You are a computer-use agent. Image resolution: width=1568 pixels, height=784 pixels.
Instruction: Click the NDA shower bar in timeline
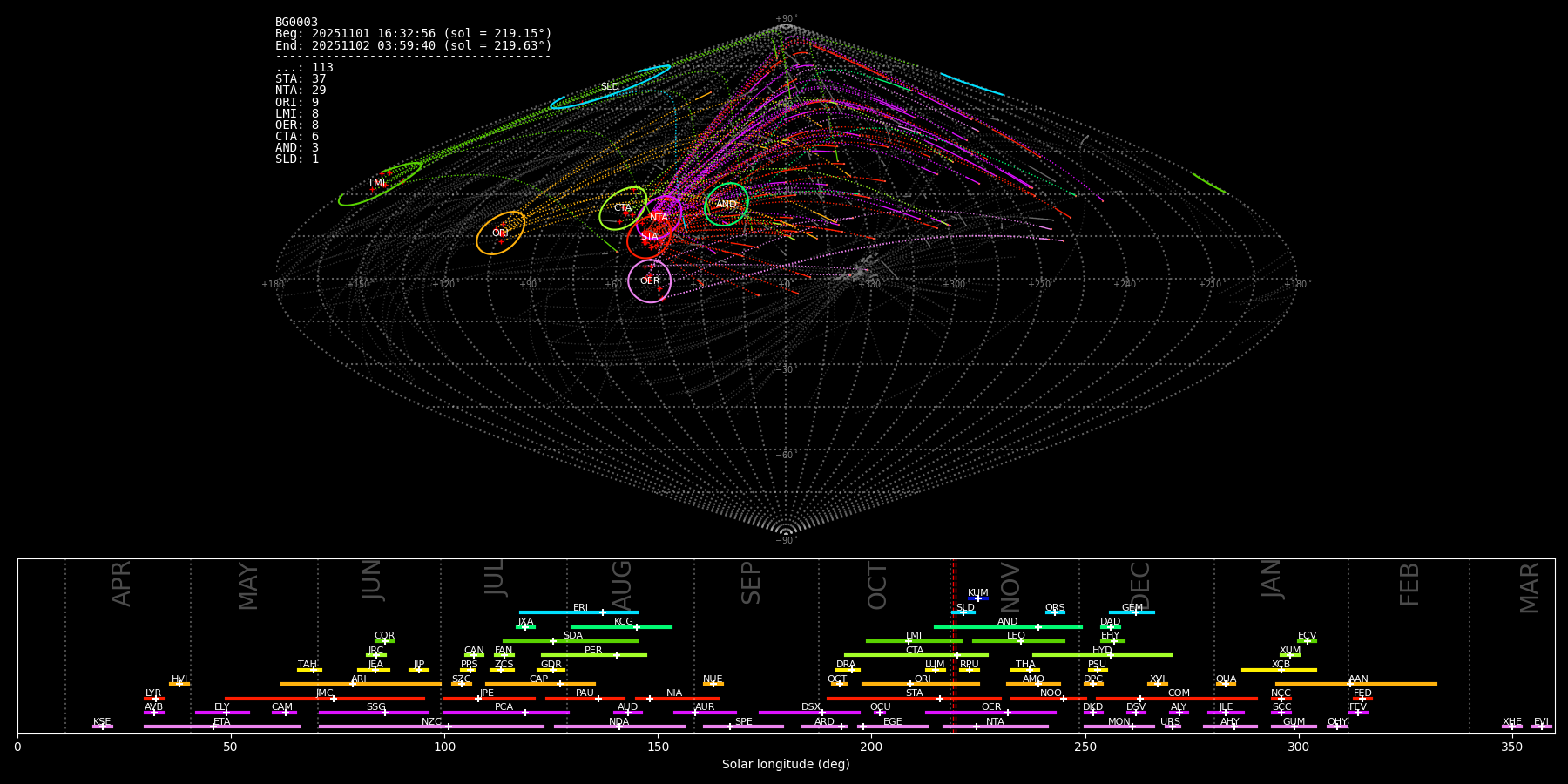(x=619, y=727)
